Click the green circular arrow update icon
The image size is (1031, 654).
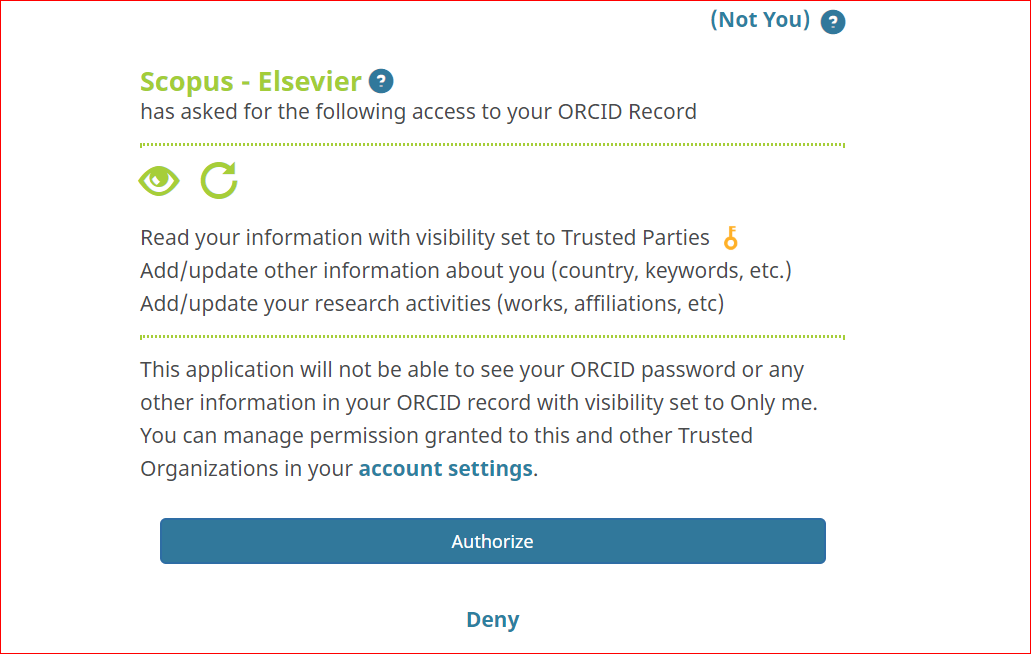(x=219, y=181)
